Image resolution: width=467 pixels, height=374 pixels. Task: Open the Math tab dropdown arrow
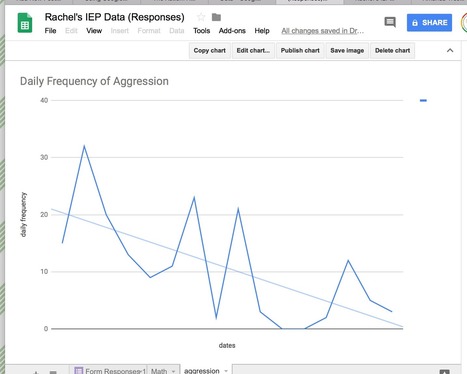click(x=173, y=371)
